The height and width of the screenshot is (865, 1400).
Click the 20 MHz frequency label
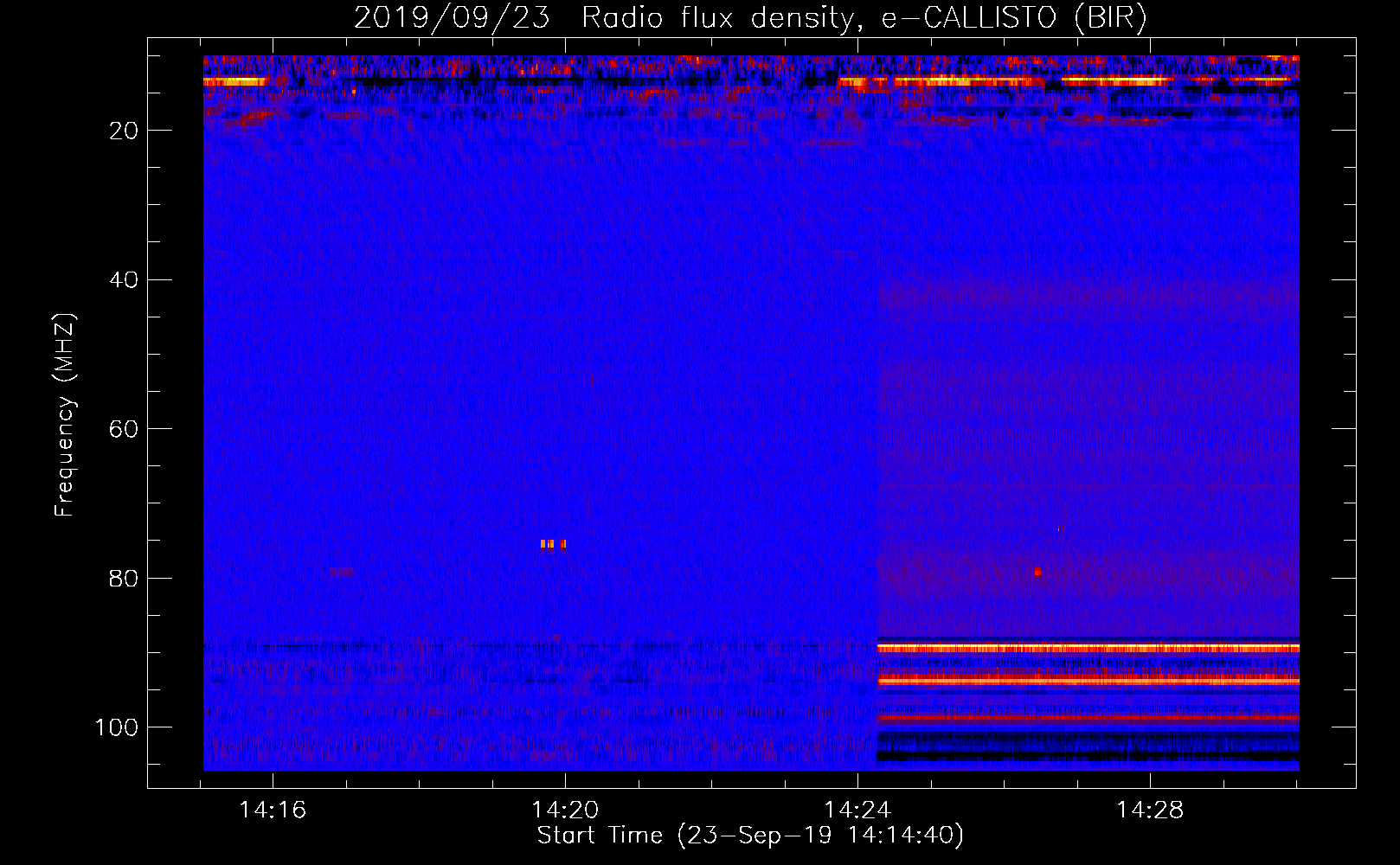[125, 131]
